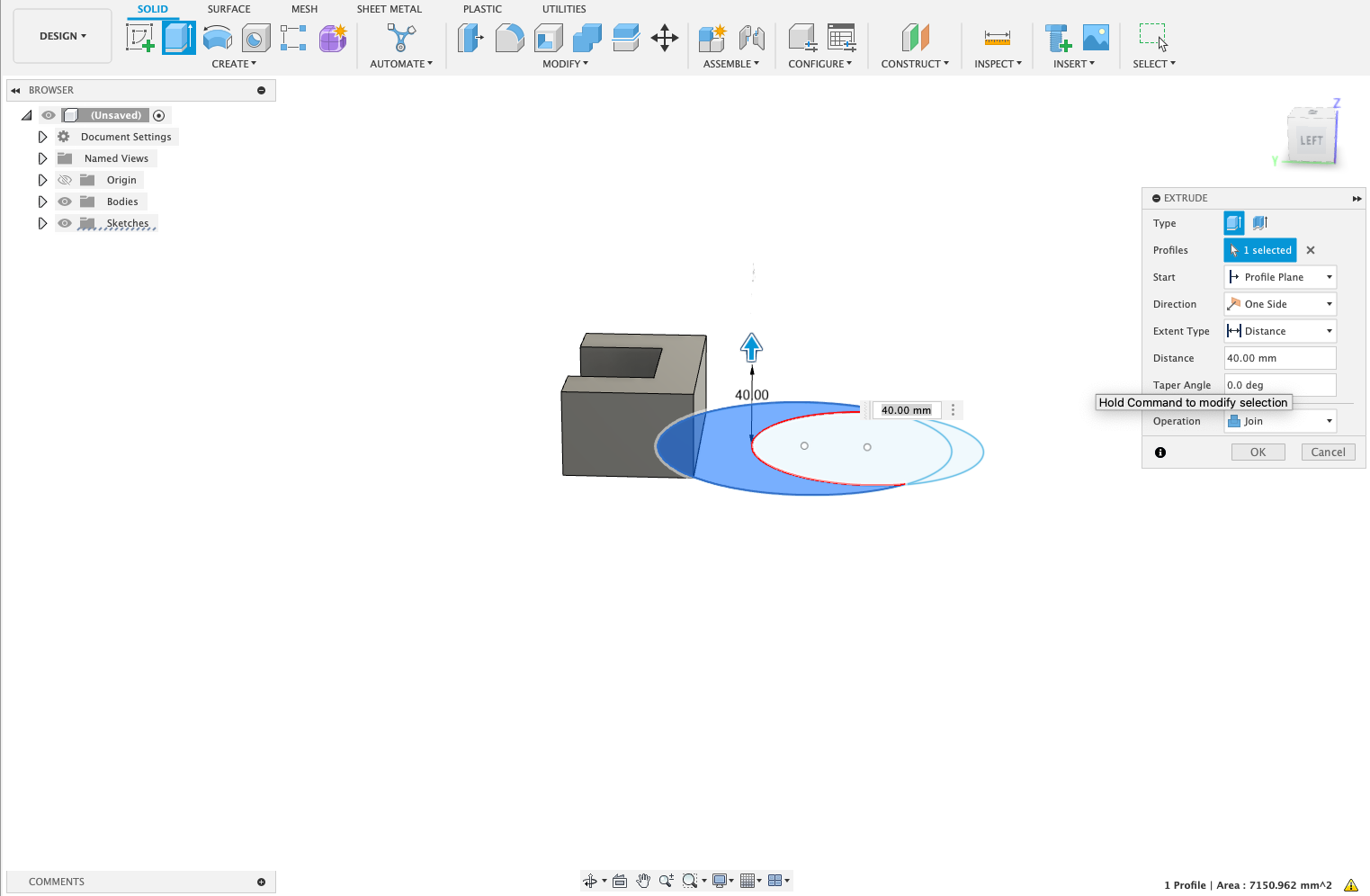The image size is (1370, 896).
Task: Toggle visibility of the Unsaved root component
Action: pyautogui.click(x=49, y=115)
